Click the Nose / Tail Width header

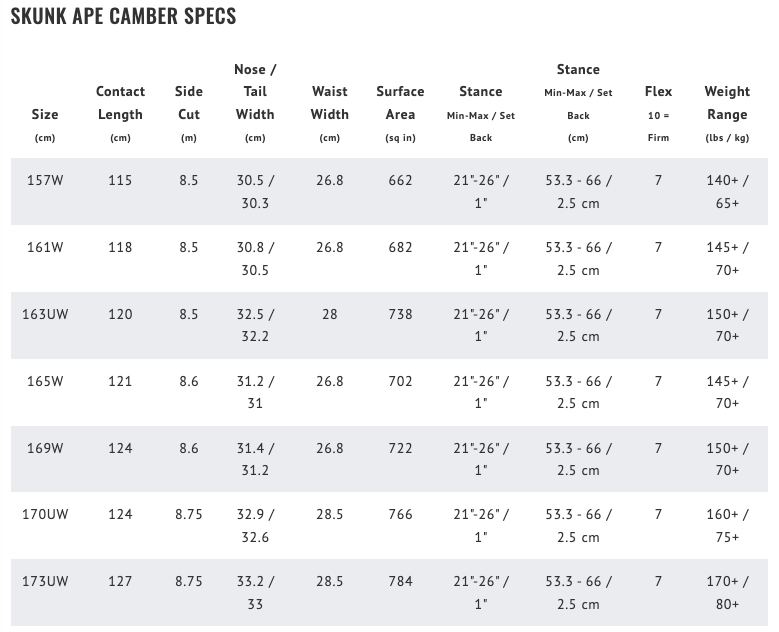point(255,91)
